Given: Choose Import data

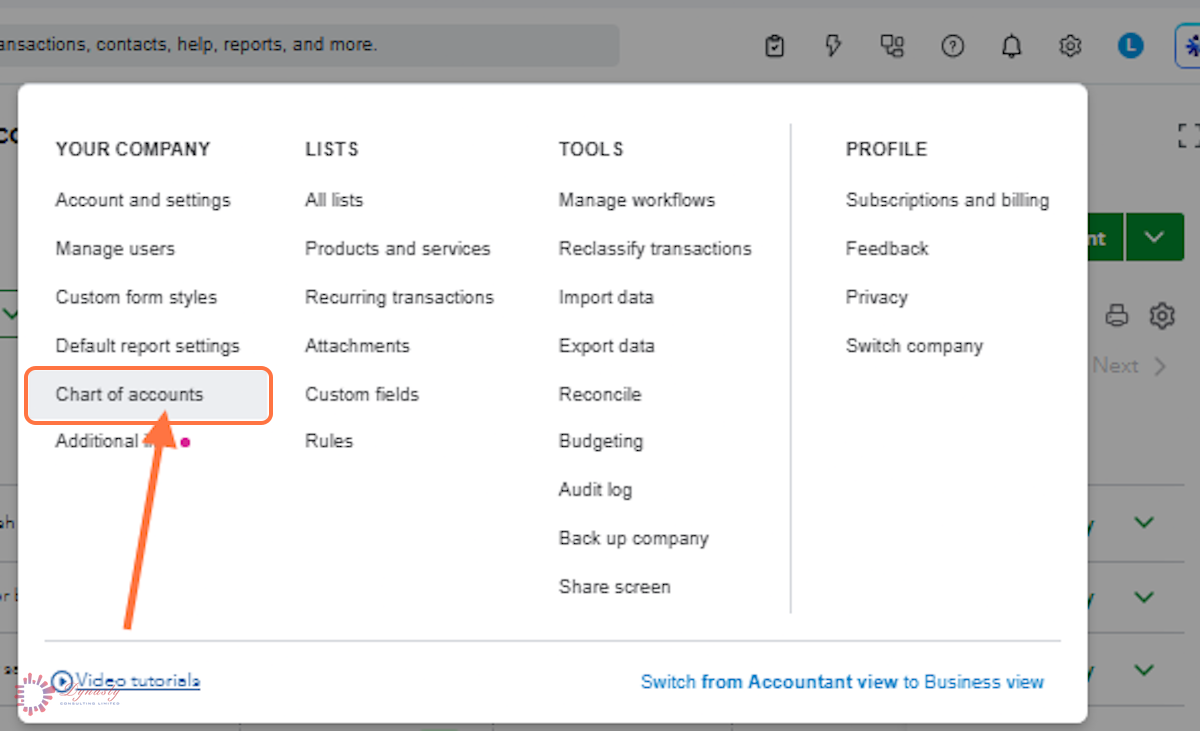Looking at the screenshot, I should pyautogui.click(x=606, y=297).
